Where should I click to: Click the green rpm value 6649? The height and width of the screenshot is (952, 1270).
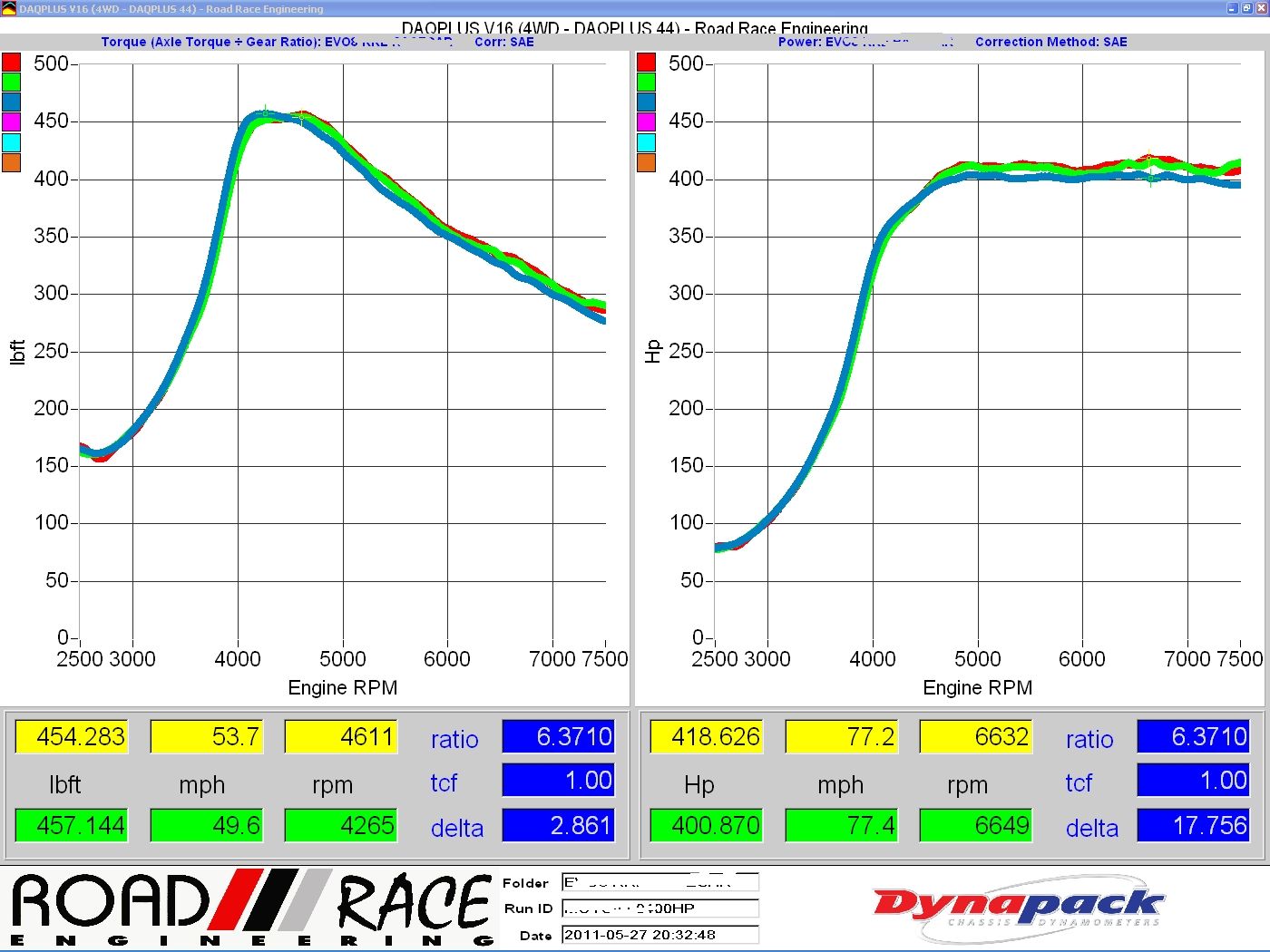[x=976, y=825]
